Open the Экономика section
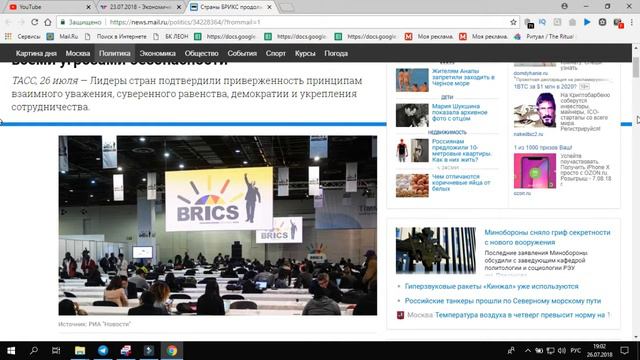The width and height of the screenshot is (640, 360). click(158, 53)
